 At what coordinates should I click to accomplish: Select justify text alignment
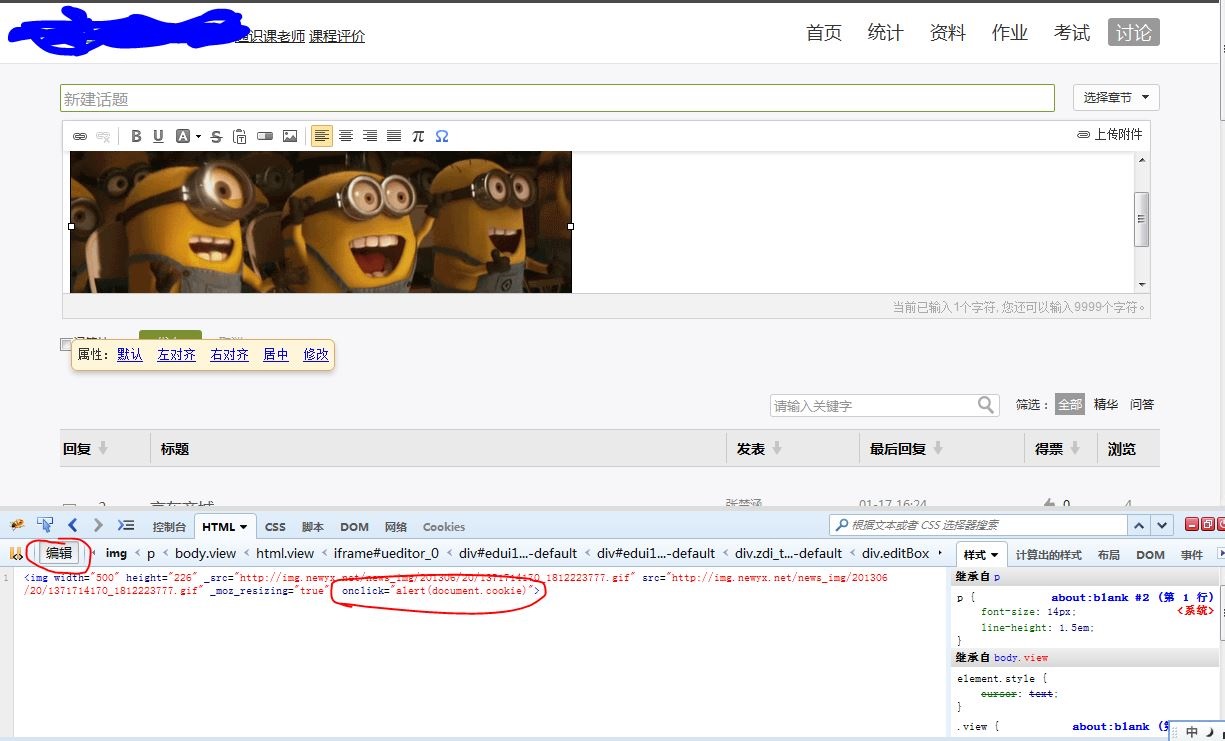pos(394,136)
